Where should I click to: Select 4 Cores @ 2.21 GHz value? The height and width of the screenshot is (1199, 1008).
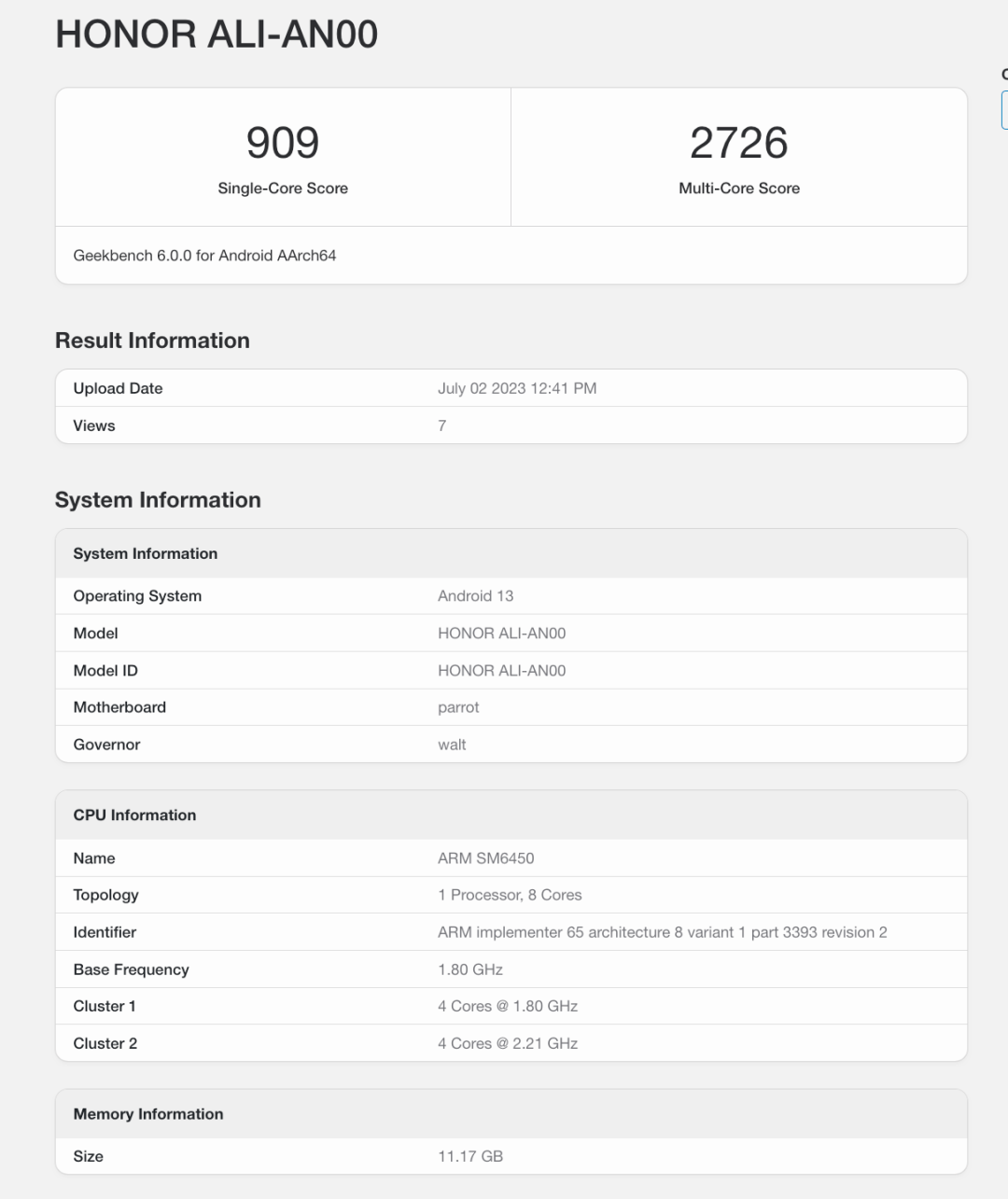(x=508, y=1043)
